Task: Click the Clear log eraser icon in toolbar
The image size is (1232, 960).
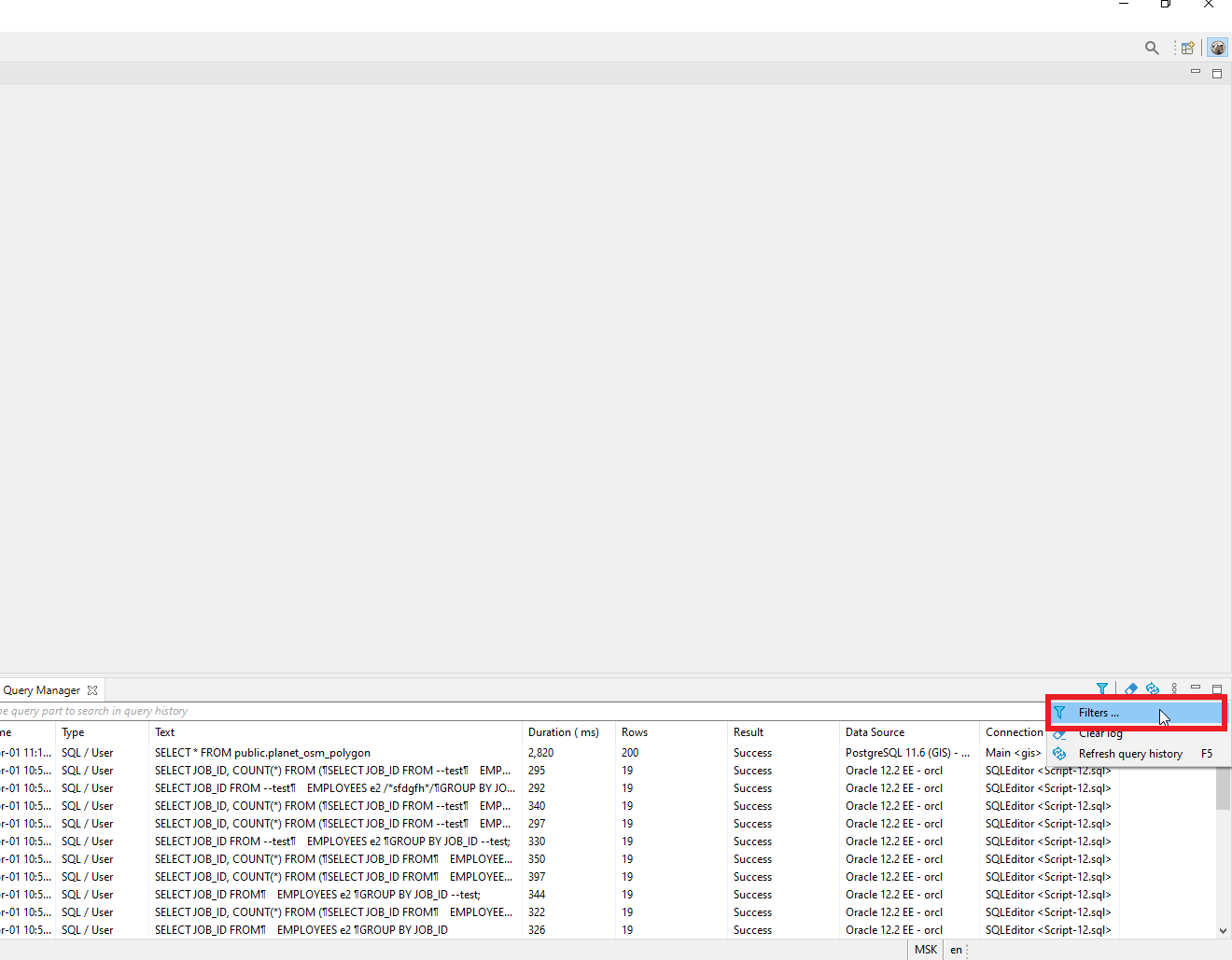Action: (1131, 689)
